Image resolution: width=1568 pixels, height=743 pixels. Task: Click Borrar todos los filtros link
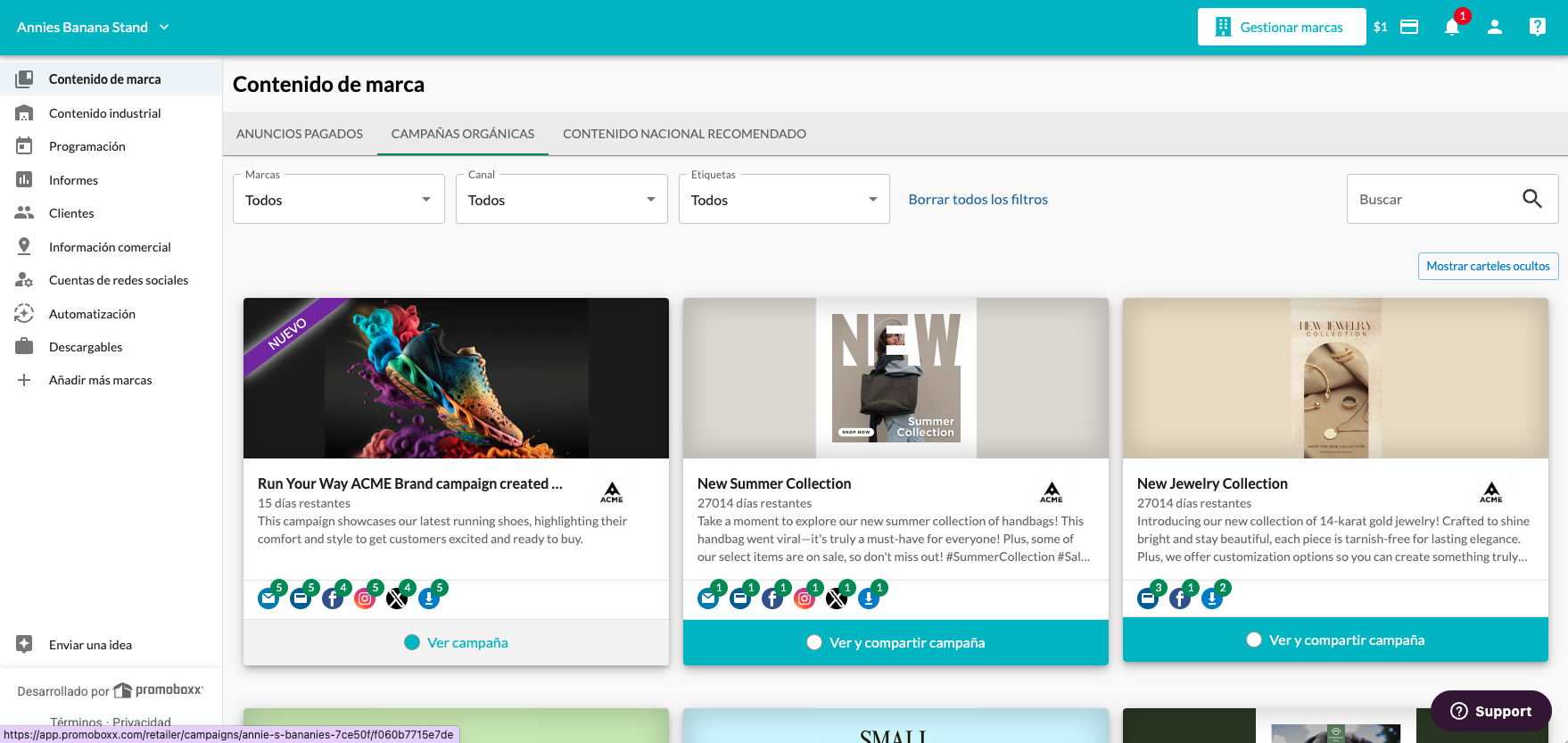[x=978, y=200]
